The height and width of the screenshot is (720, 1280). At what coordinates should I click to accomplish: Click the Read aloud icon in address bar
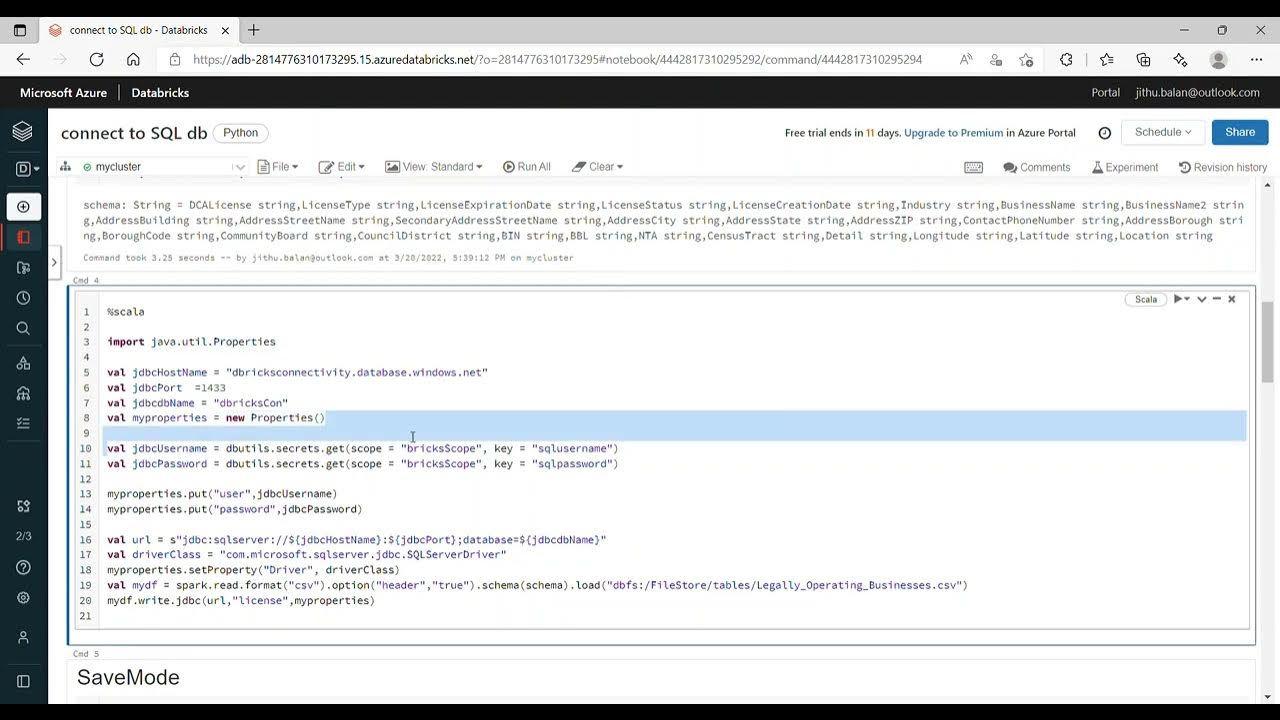(x=965, y=59)
